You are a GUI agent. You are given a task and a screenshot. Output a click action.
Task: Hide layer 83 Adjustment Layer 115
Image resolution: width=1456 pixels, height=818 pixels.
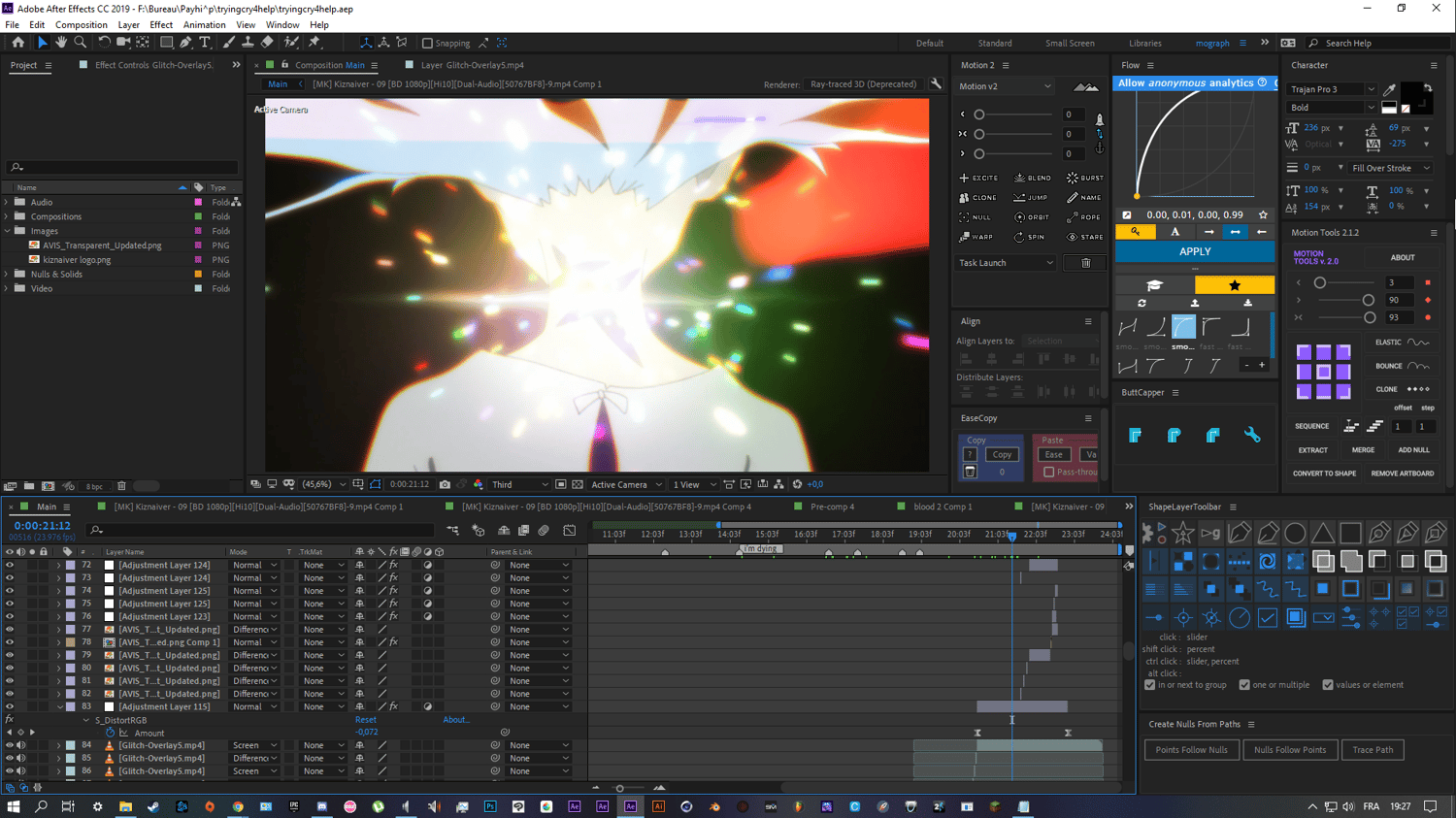pos(10,706)
